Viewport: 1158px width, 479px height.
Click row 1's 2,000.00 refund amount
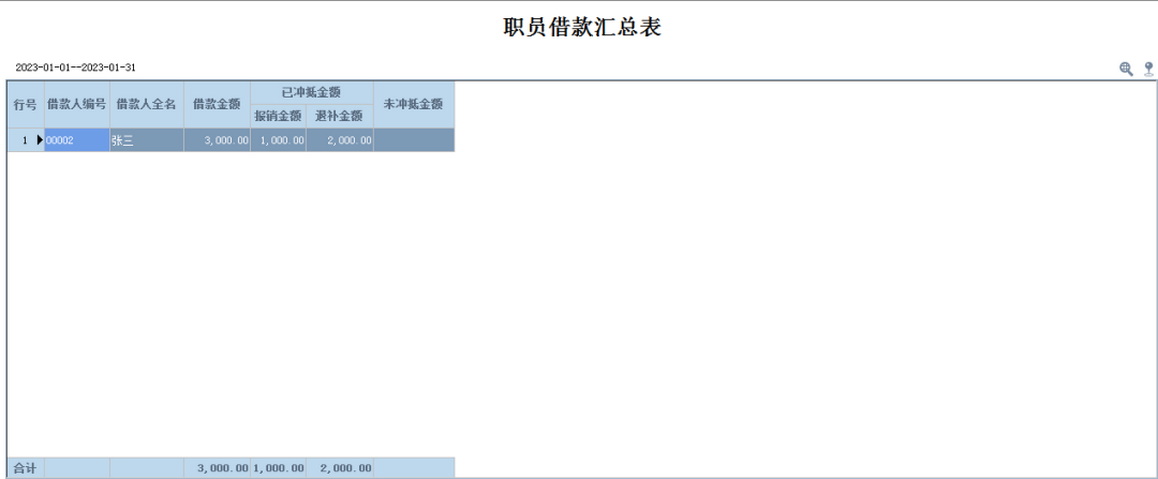340,141
